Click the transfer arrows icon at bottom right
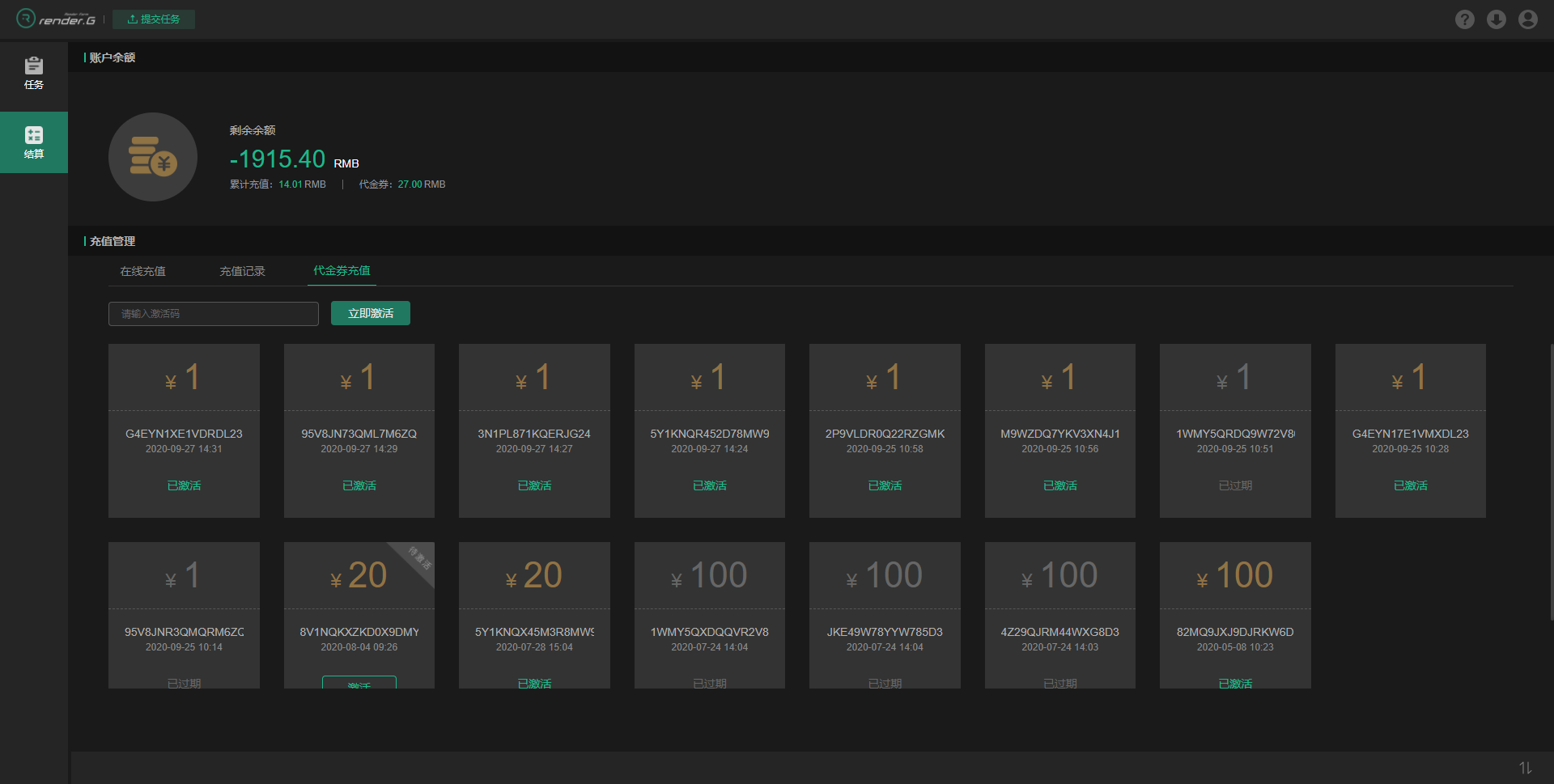Screen dimensions: 1554x784 click(1525, 768)
